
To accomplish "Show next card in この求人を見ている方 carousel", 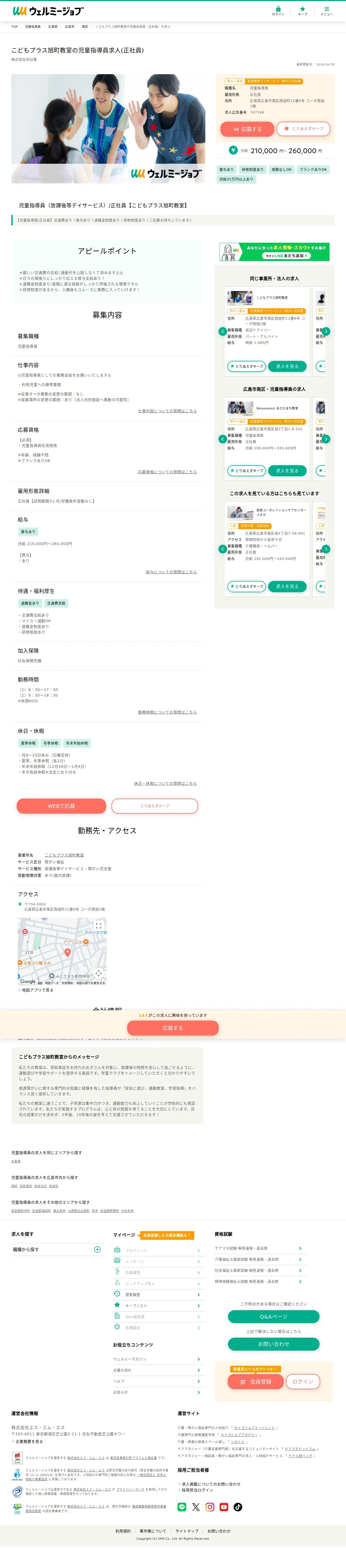I will [x=326, y=549].
